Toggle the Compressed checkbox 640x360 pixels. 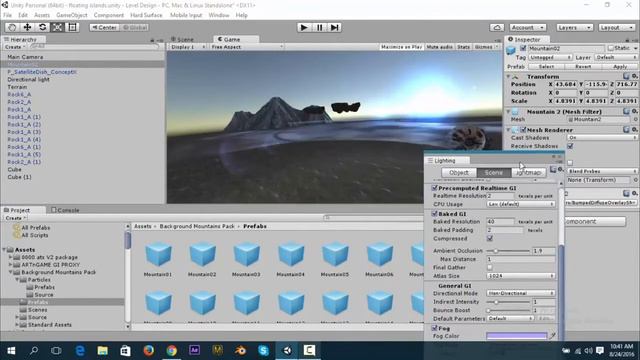(490, 238)
